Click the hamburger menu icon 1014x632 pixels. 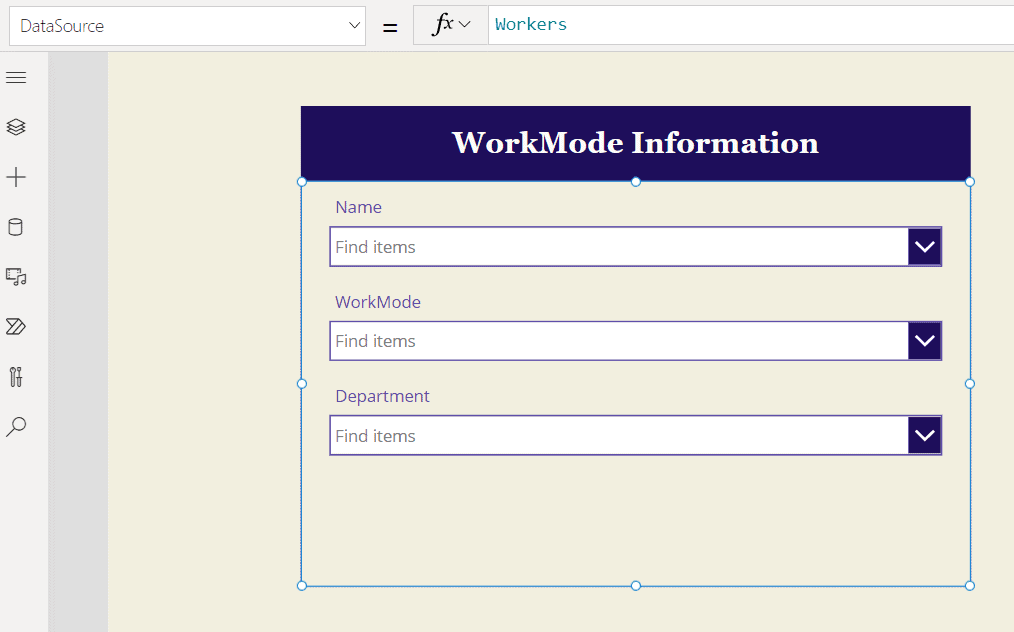[x=16, y=77]
